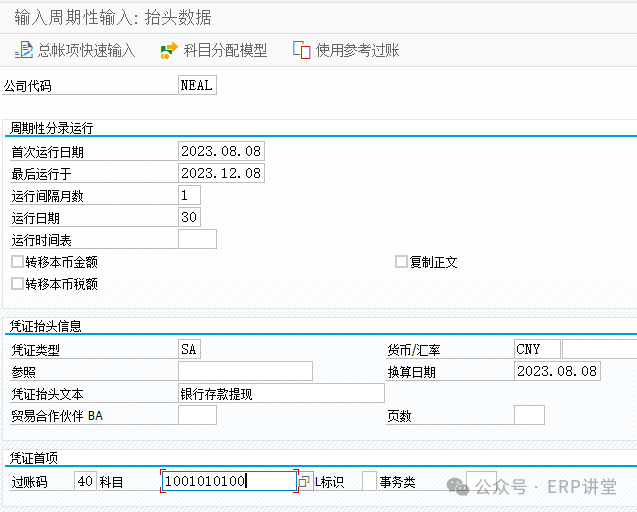Screen dimensions: 637x512
Task: Select the 运行日期 field showing 30
Action: [x=189, y=217]
